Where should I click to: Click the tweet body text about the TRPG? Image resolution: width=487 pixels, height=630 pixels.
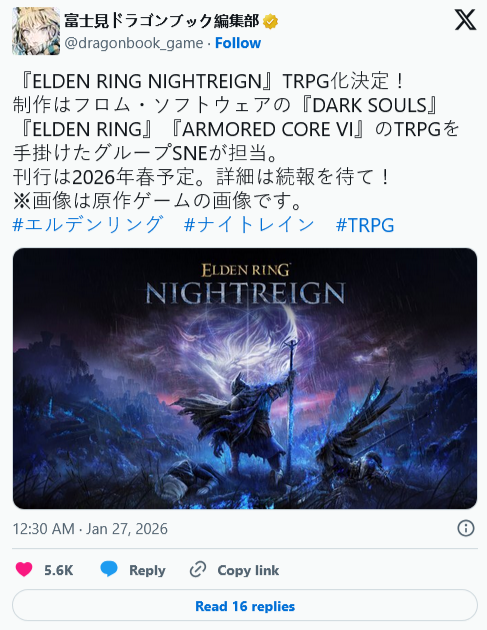pos(236,141)
